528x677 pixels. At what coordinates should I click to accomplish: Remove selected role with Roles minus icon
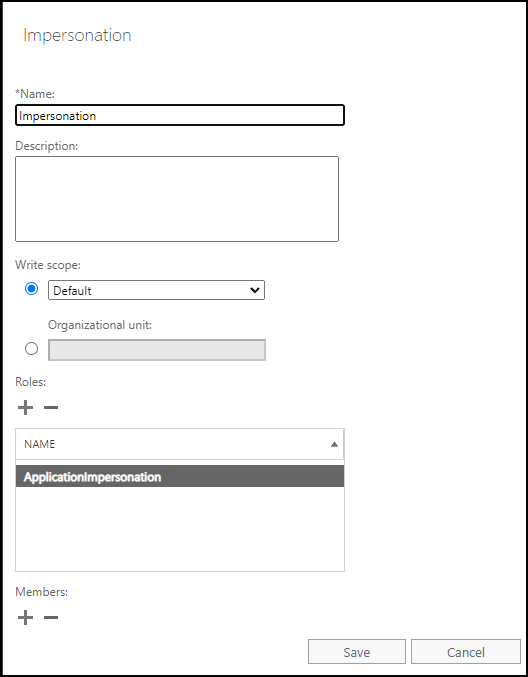pos(51,408)
